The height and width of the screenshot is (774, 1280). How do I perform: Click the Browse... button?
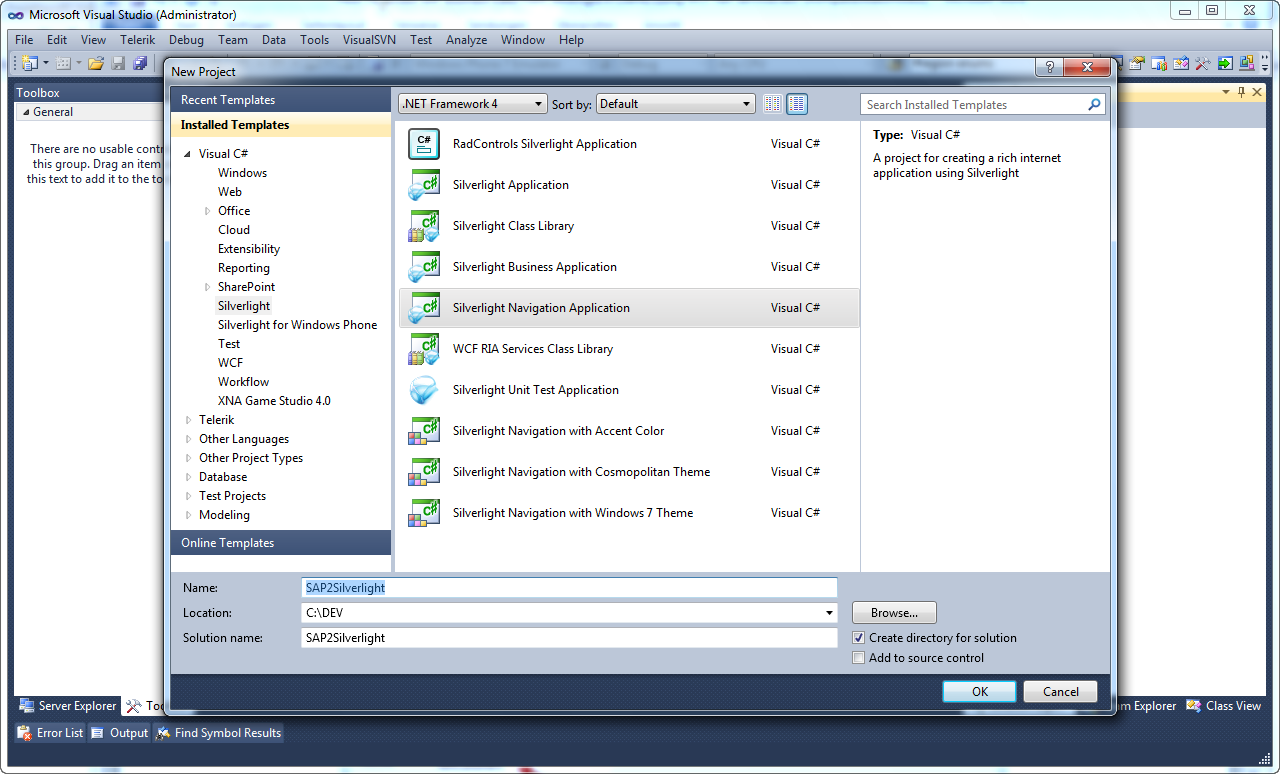click(894, 613)
